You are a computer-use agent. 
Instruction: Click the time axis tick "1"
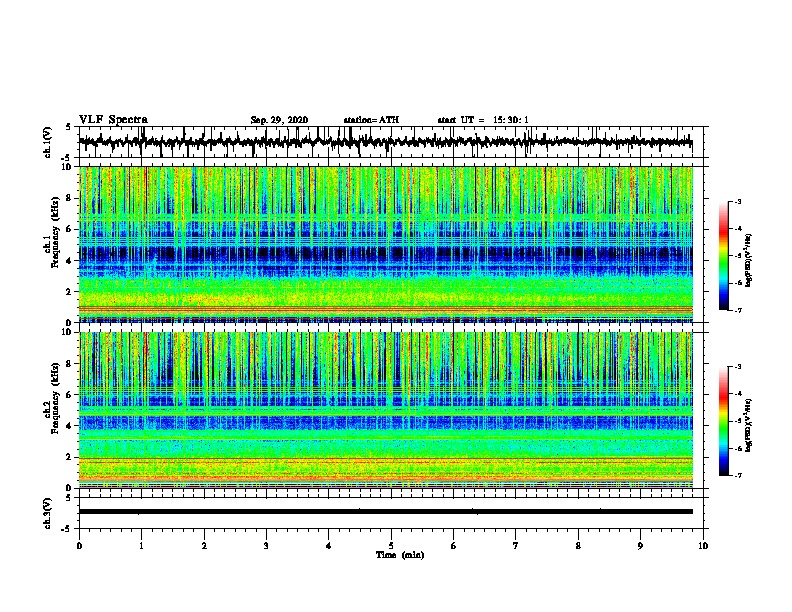141,546
